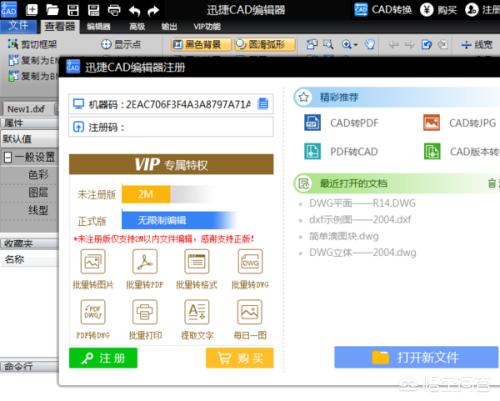Click the new file icon in title bar
This screenshot has width=500, height=401.
point(32,10)
